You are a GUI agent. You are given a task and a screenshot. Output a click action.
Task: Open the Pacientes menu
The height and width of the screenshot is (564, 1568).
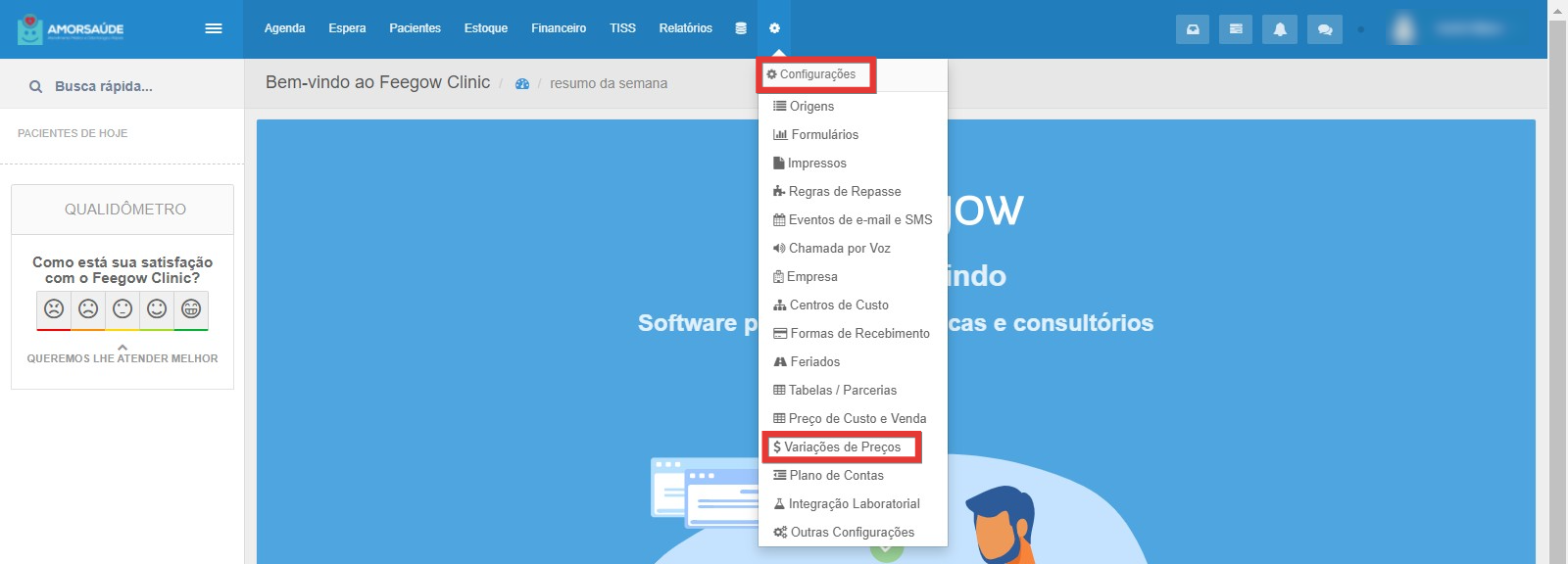point(415,28)
